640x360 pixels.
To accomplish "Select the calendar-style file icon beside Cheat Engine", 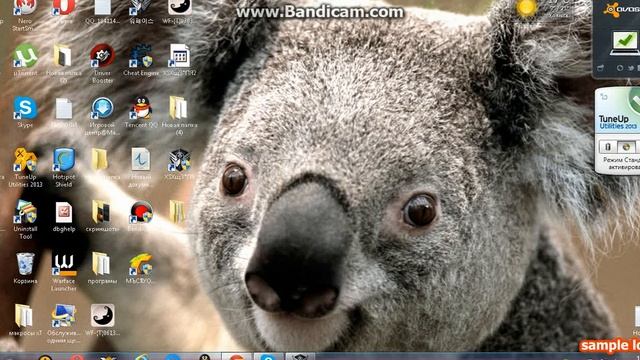I will tap(179, 60).
